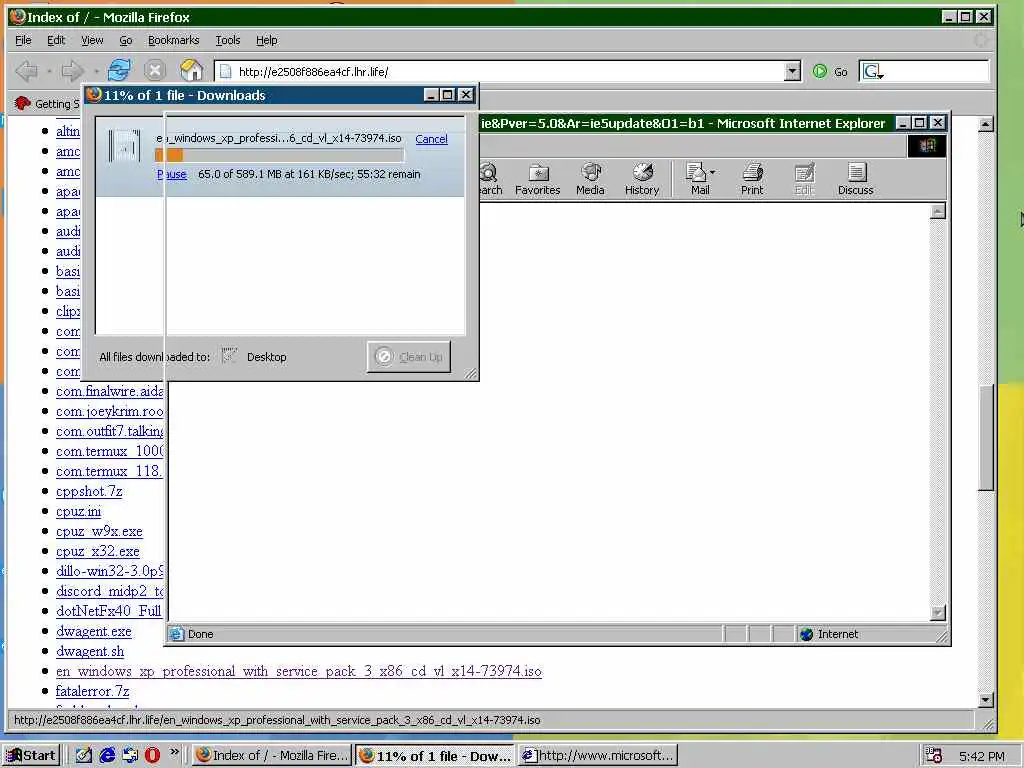Open the dwagent.exe link
This screenshot has height=768, width=1024.
[93, 632]
